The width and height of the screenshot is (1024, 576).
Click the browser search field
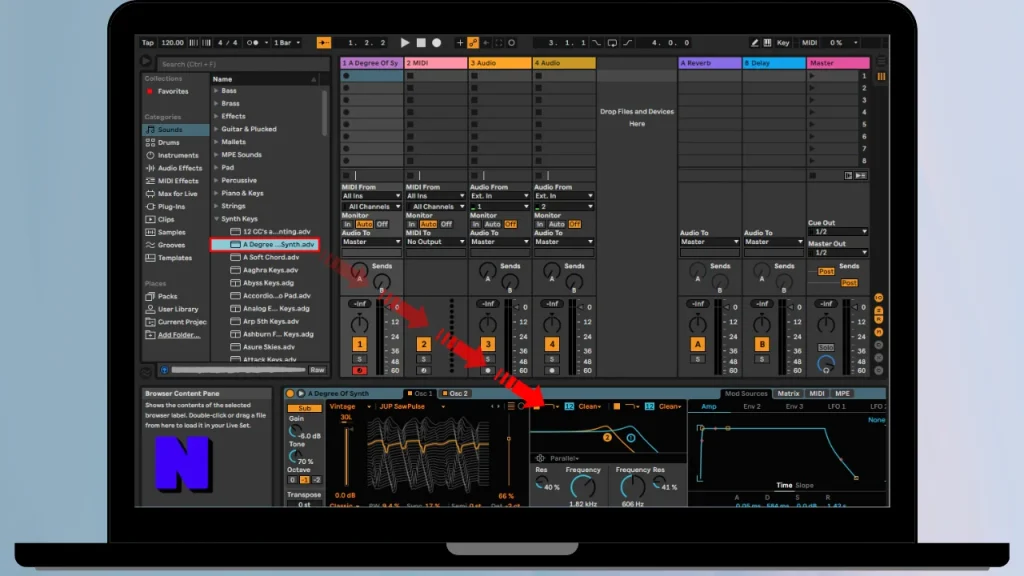[x=242, y=64]
